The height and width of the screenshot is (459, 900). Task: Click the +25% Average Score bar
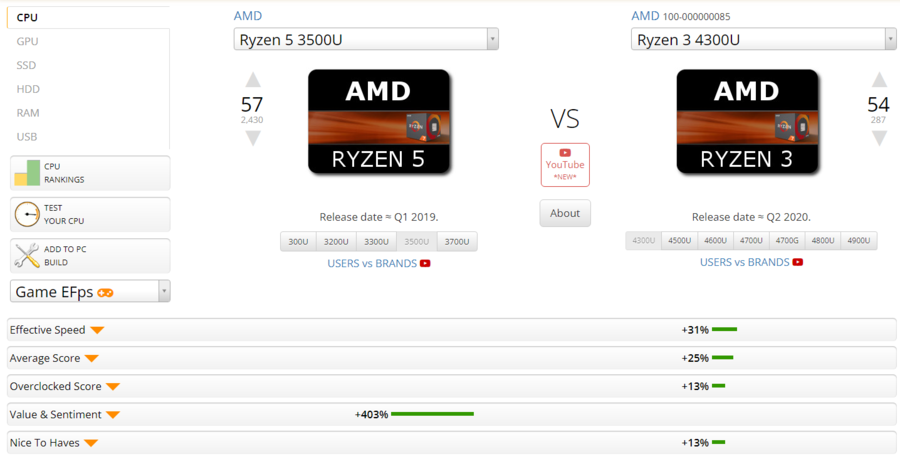(723, 357)
